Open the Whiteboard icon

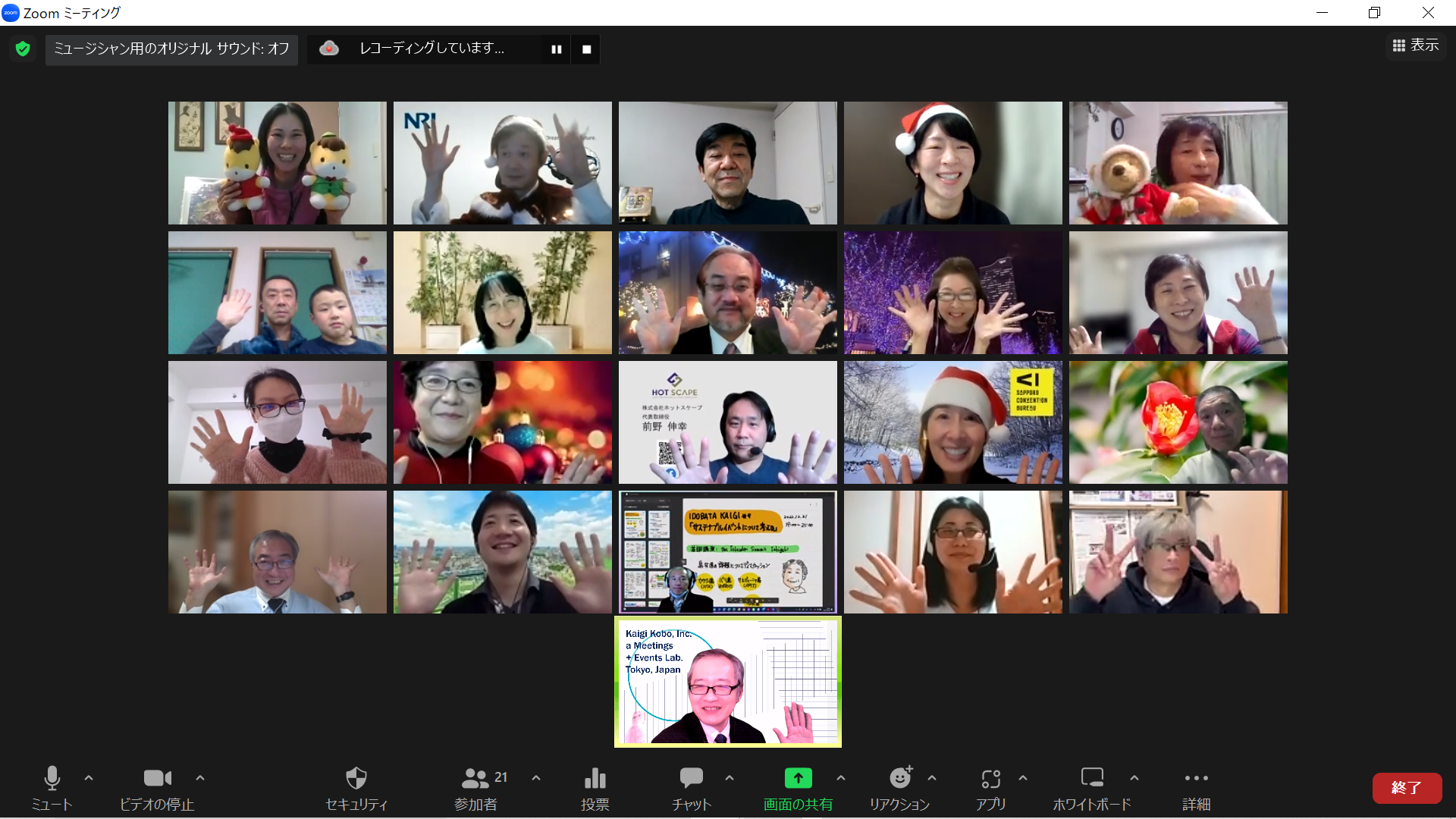(1091, 779)
